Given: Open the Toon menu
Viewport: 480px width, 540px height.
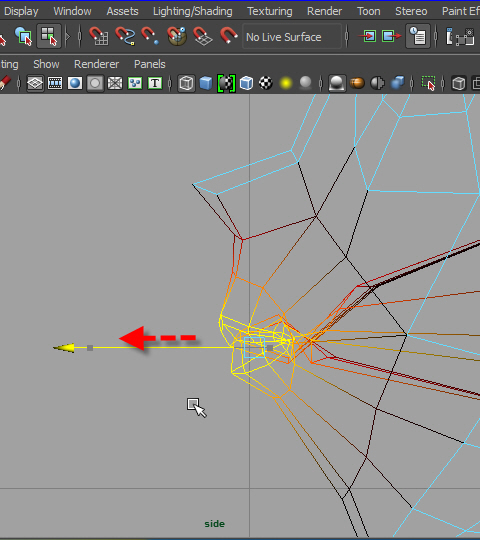Looking at the screenshot, I should [368, 11].
